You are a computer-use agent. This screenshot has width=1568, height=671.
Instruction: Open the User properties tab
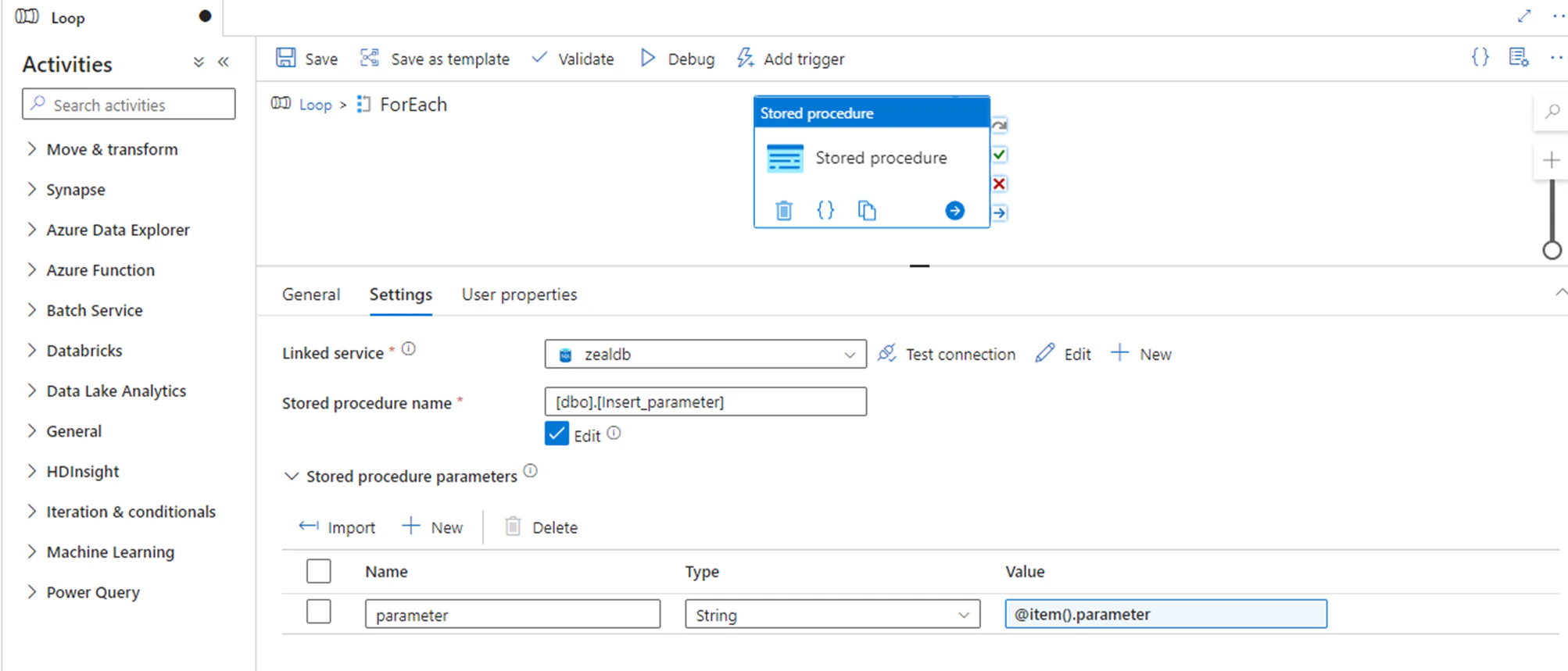[519, 294]
